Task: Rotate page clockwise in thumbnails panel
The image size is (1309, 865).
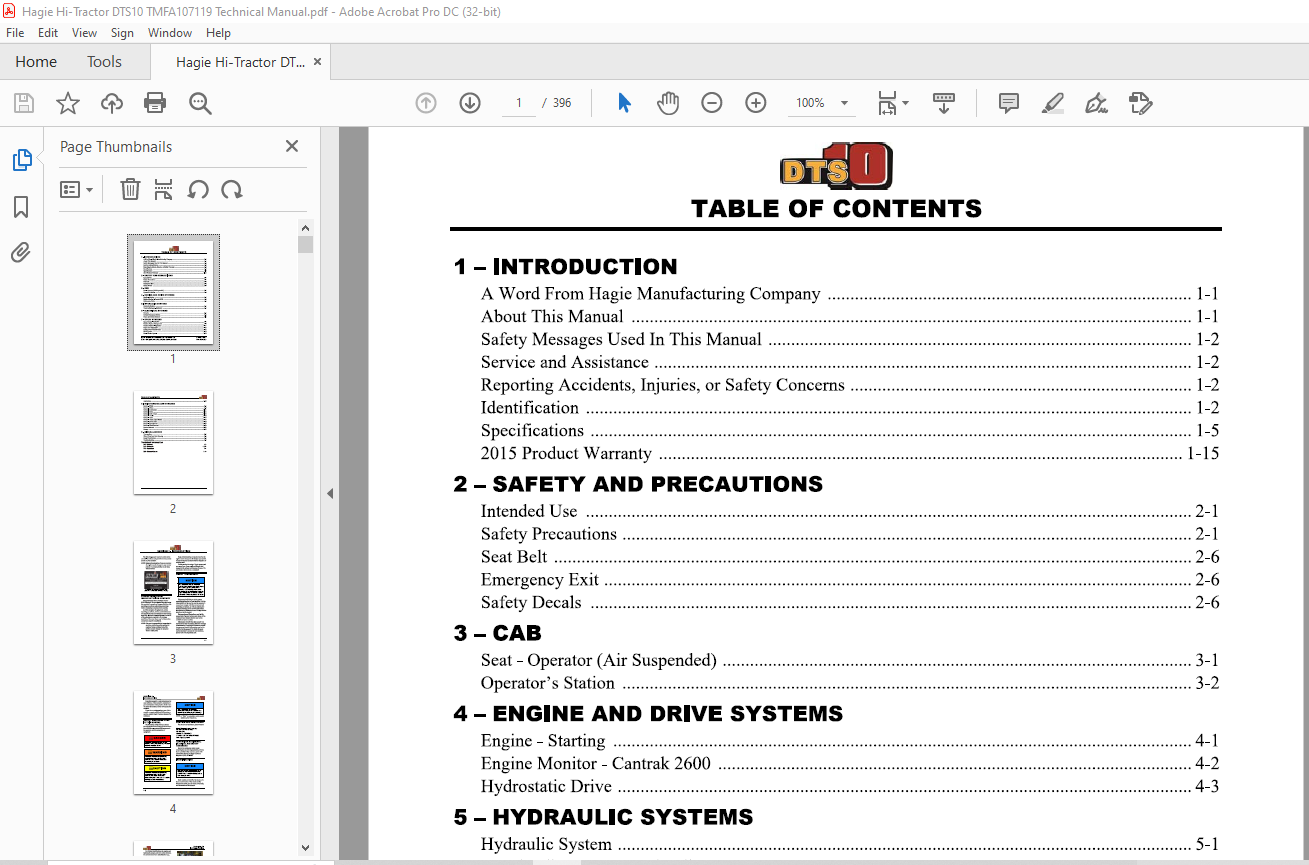Action: (232, 189)
